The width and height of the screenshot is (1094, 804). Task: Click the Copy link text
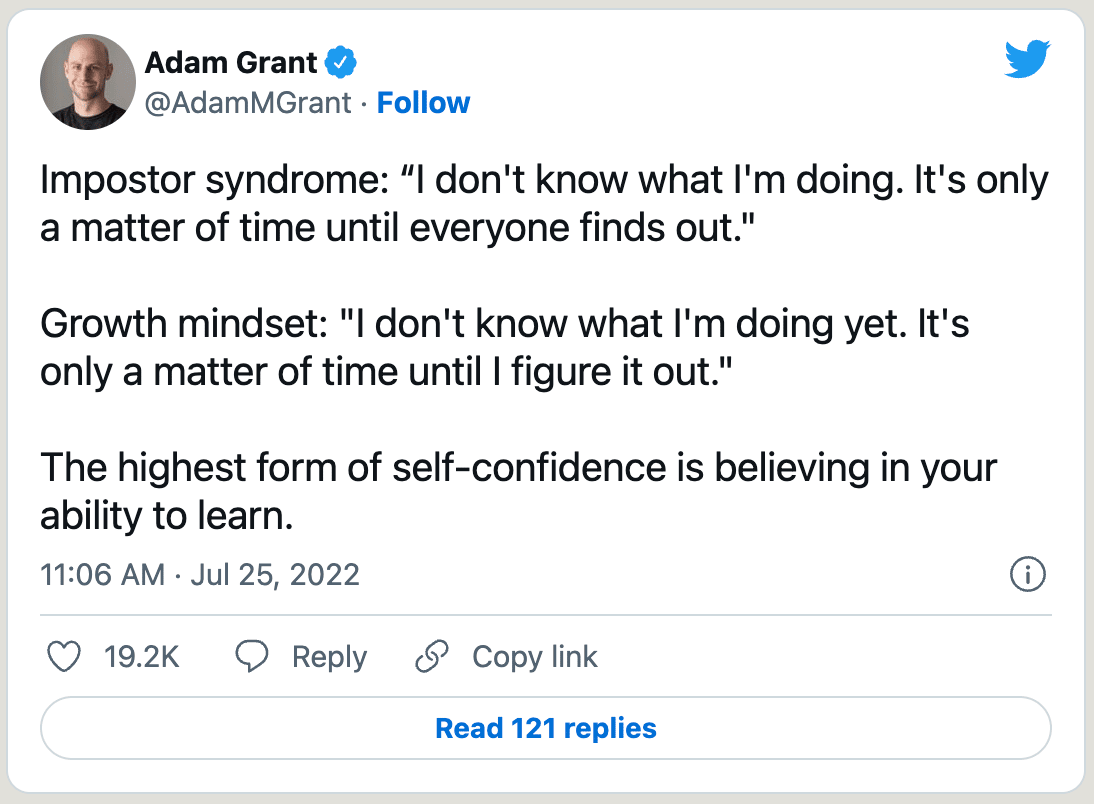[534, 657]
